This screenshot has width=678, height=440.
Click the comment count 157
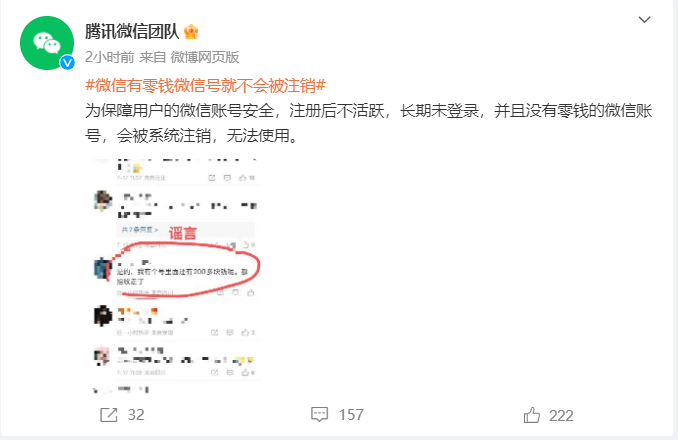[x=351, y=415]
